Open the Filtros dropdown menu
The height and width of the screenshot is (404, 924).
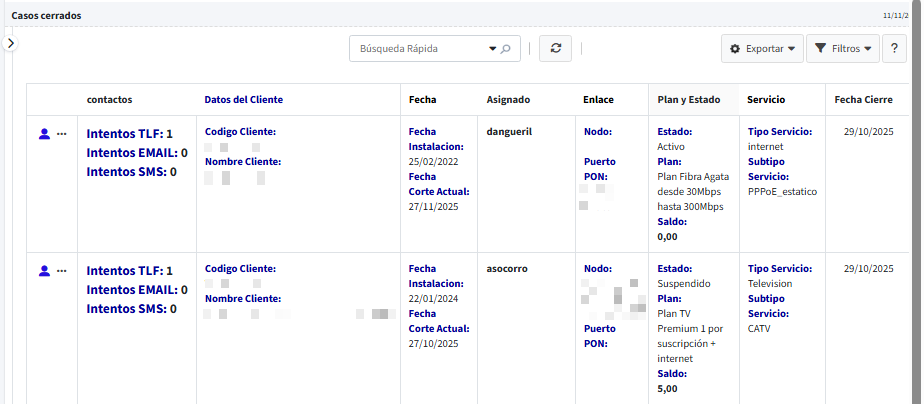tap(842, 49)
